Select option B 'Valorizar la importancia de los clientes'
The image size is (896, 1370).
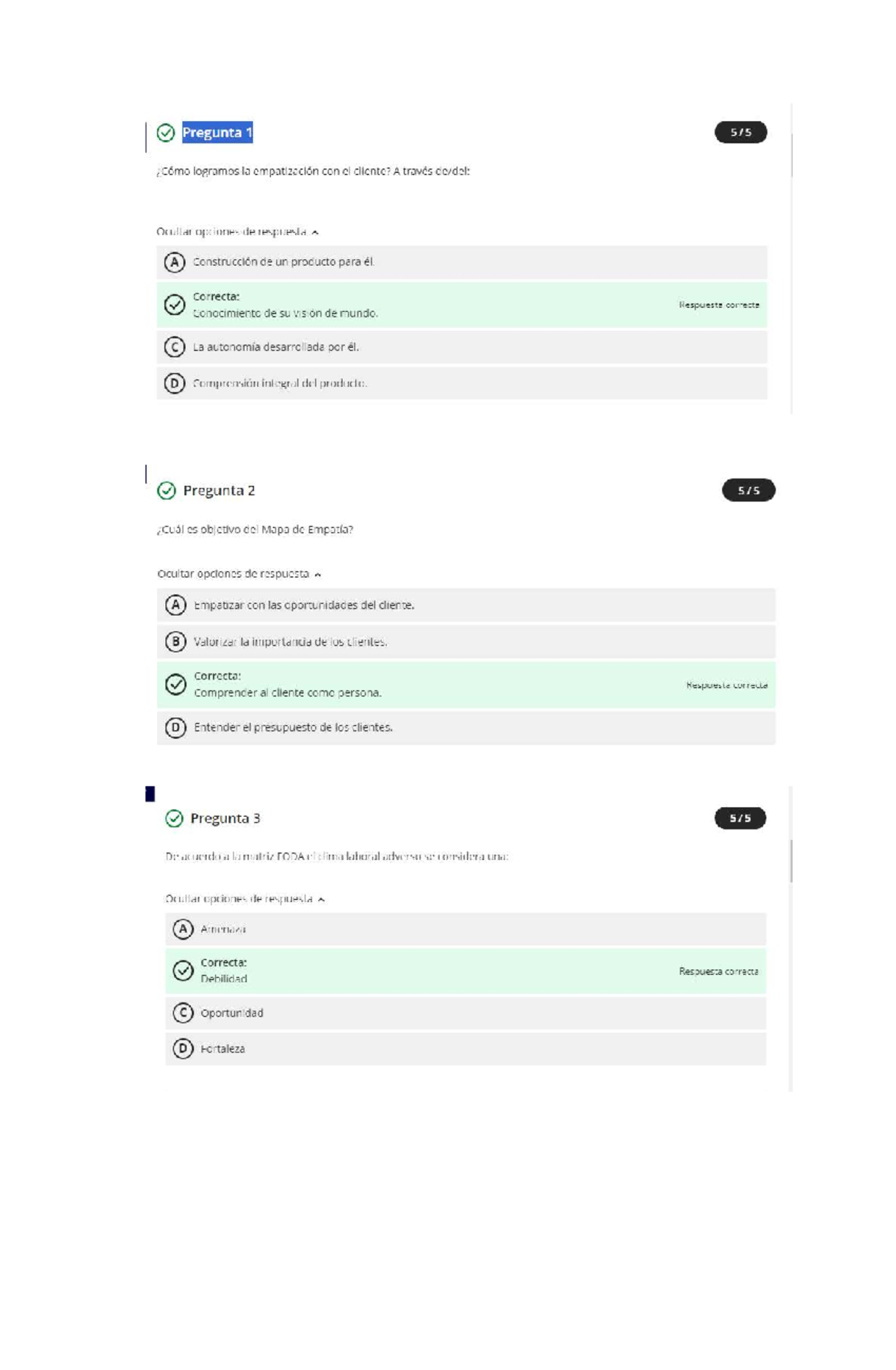[x=175, y=641]
